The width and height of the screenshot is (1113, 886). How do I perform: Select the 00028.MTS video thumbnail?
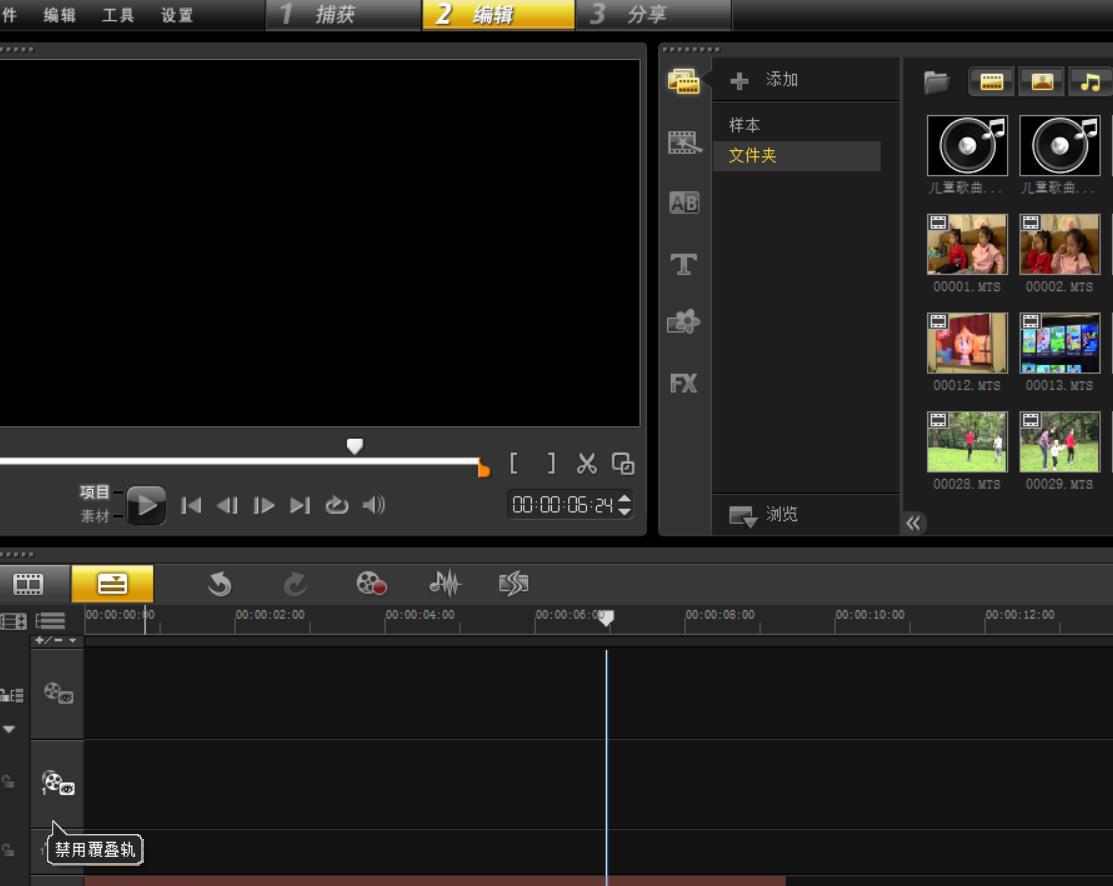[x=967, y=442]
